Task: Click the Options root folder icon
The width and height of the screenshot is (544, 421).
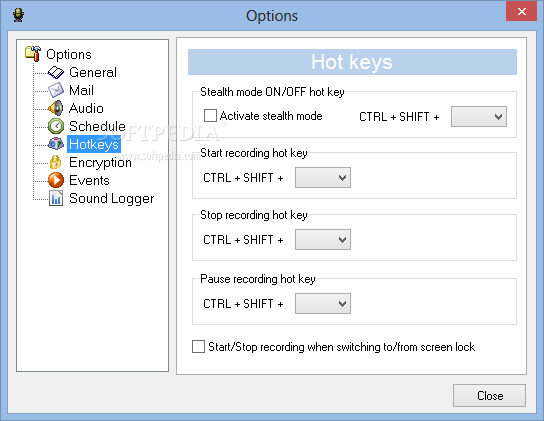Action: click(33, 54)
